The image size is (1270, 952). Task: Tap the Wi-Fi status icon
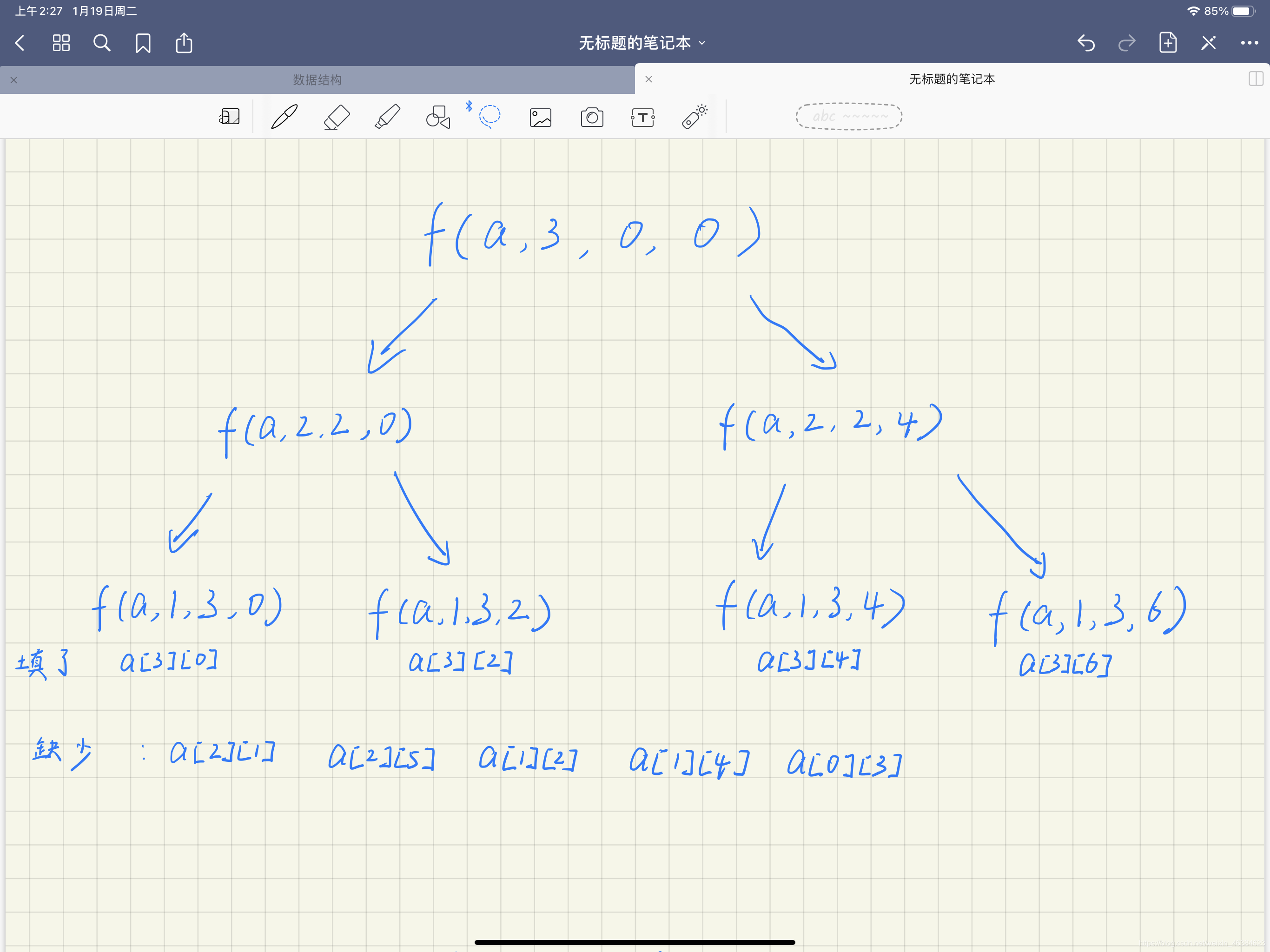tap(1193, 11)
